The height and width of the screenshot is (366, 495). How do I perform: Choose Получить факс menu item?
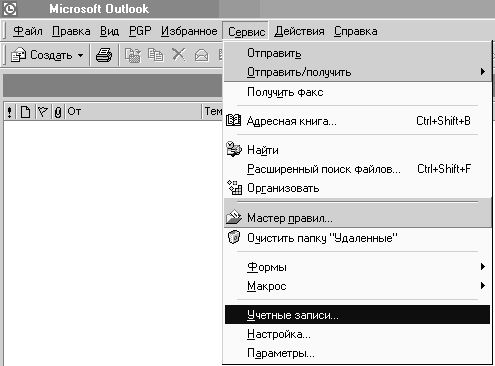coord(357,92)
